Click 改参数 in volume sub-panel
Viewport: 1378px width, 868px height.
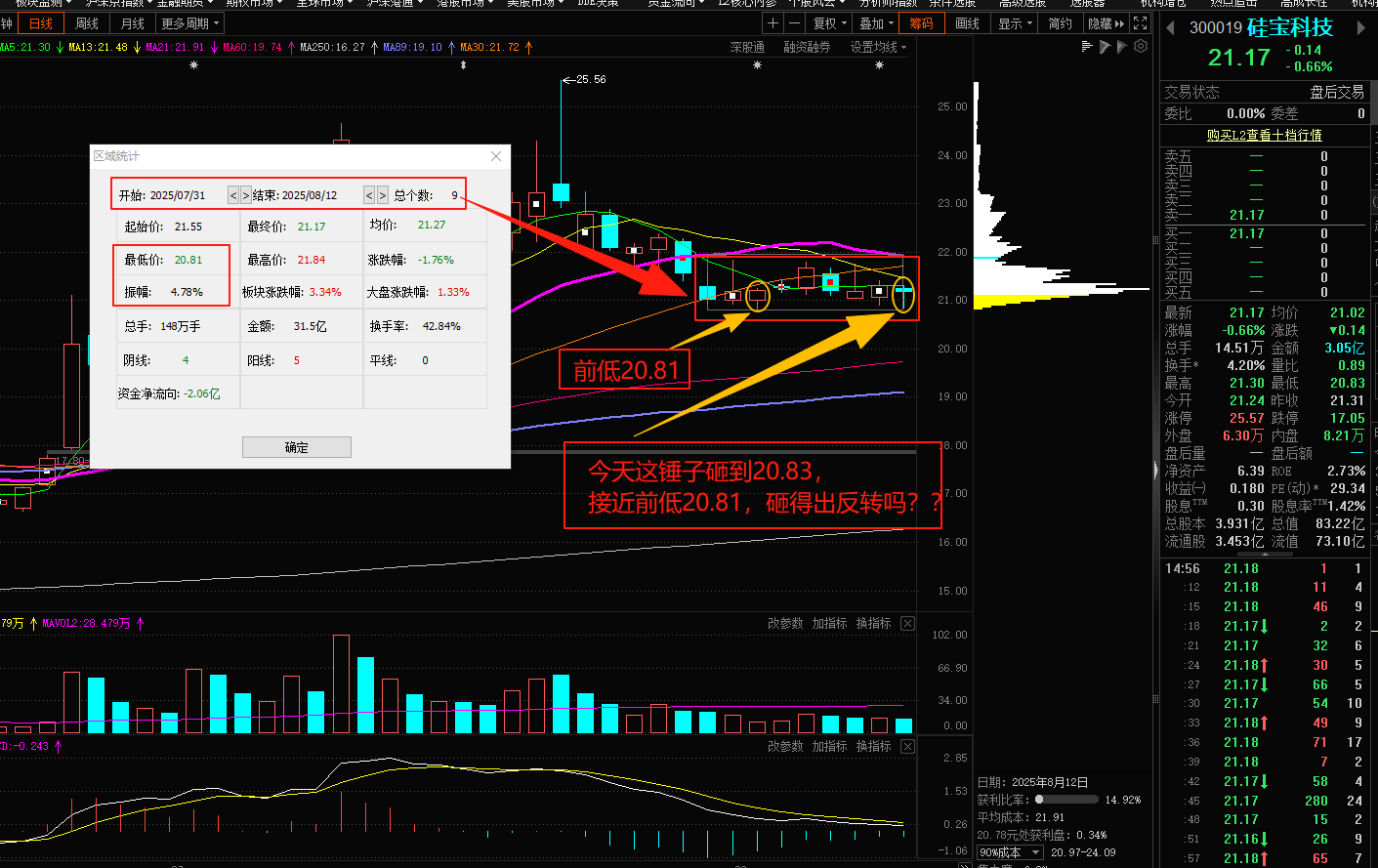pos(785,623)
